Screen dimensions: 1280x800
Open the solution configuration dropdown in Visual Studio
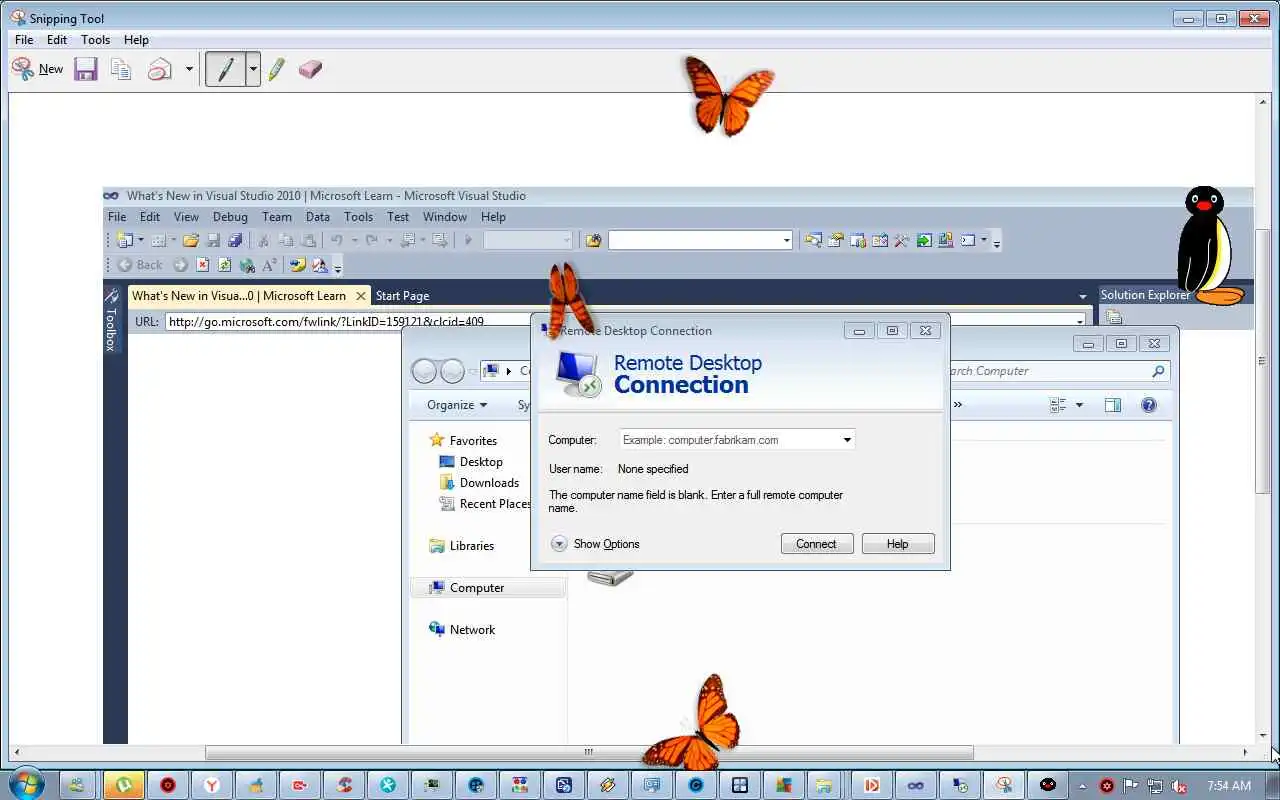[528, 240]
